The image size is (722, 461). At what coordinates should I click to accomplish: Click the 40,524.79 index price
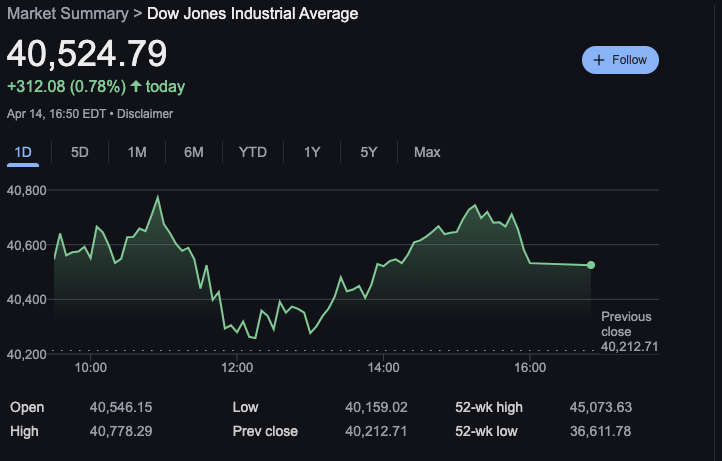[x=87, y=54]
